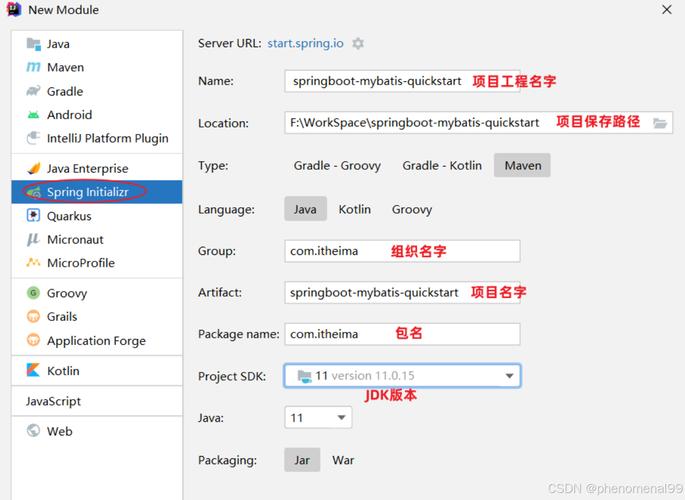Click the IntelliJ Platform Plugin icon
This screenshot has width=685, height=500.
pyautogui.click(x=34, y=138)
